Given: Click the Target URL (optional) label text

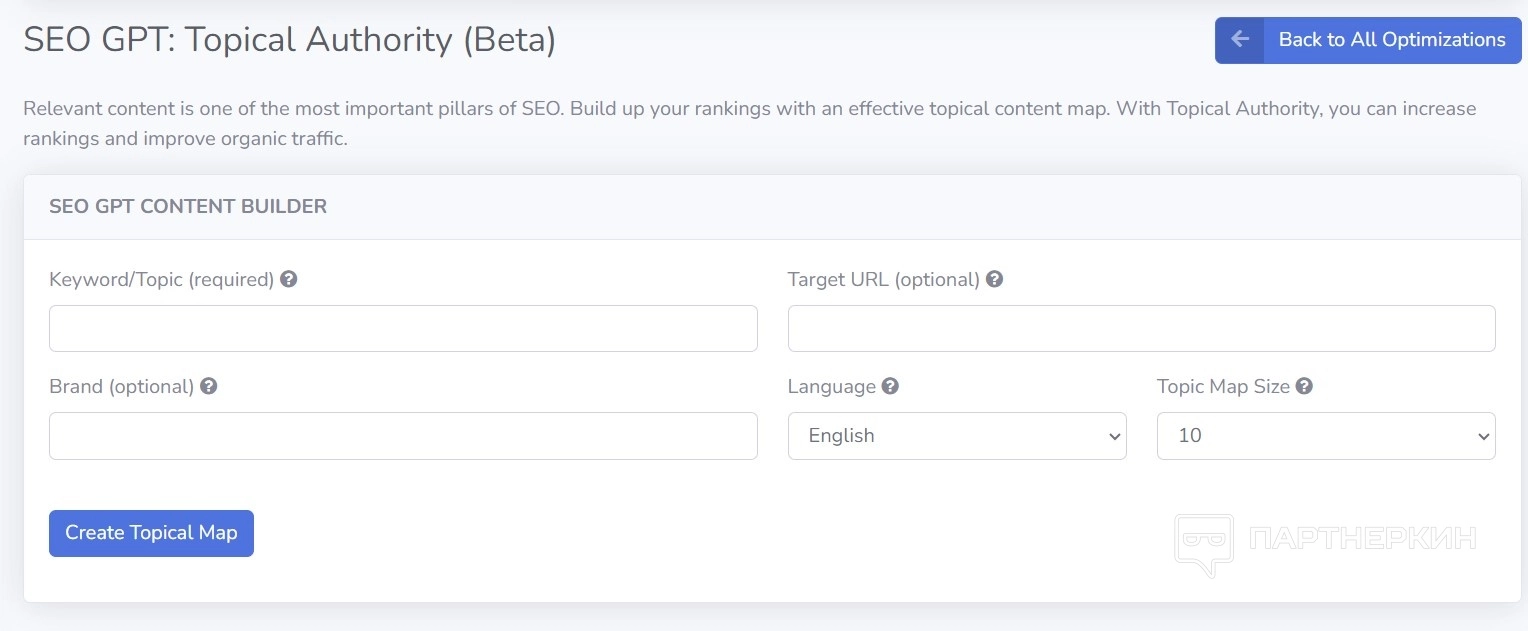Looking at the screenshot, I should click(883, 280).
